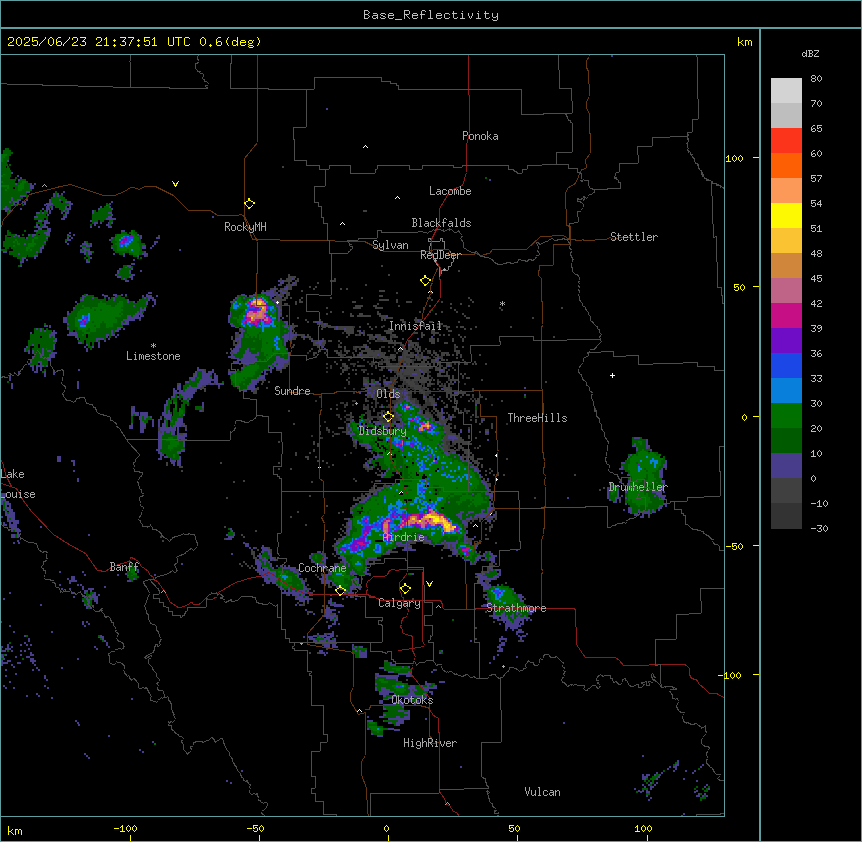Click the Calgary city label
Screen dimensions: 862x842
coord(400,603)
